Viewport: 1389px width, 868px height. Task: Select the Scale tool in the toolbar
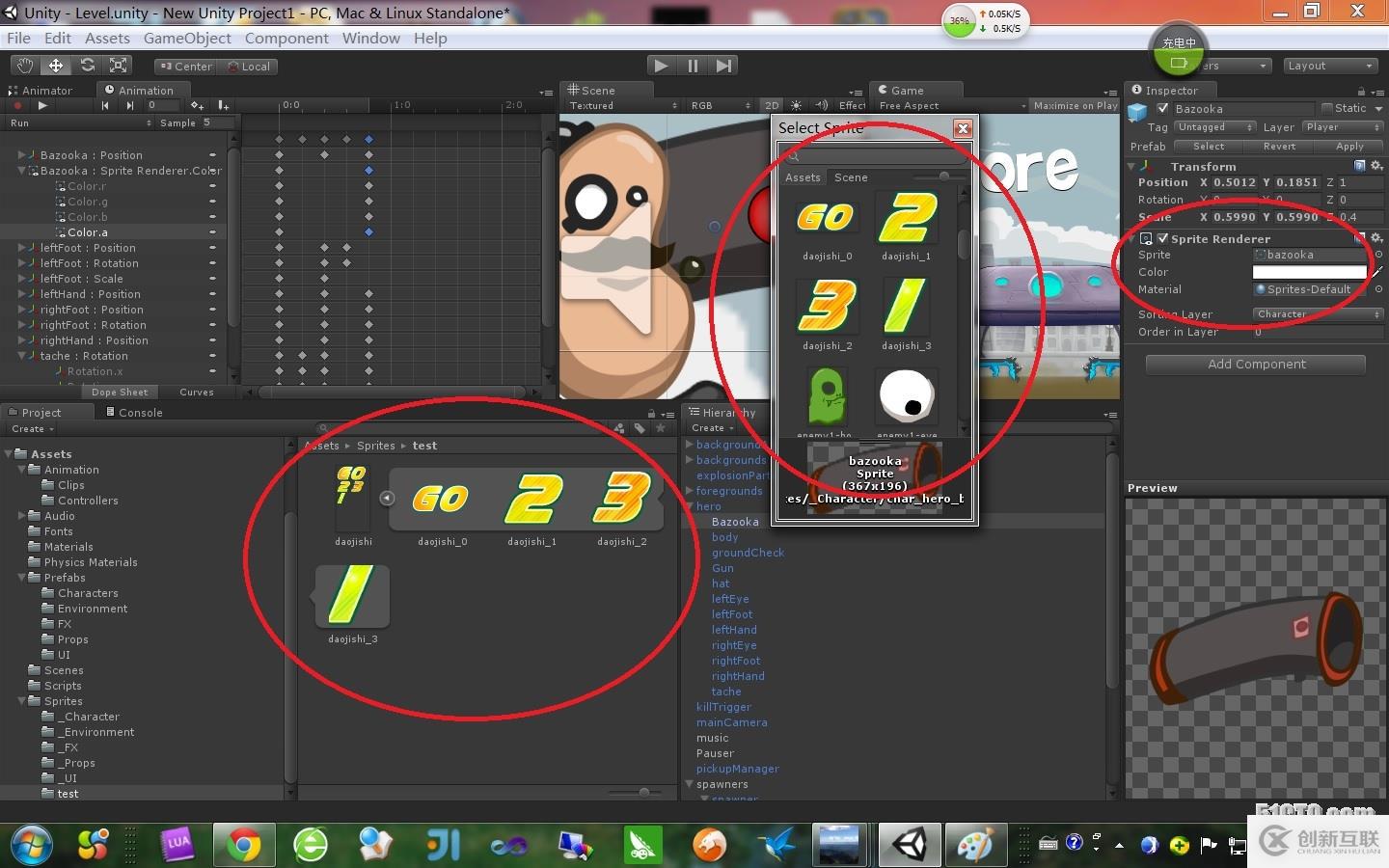[119, 66]
